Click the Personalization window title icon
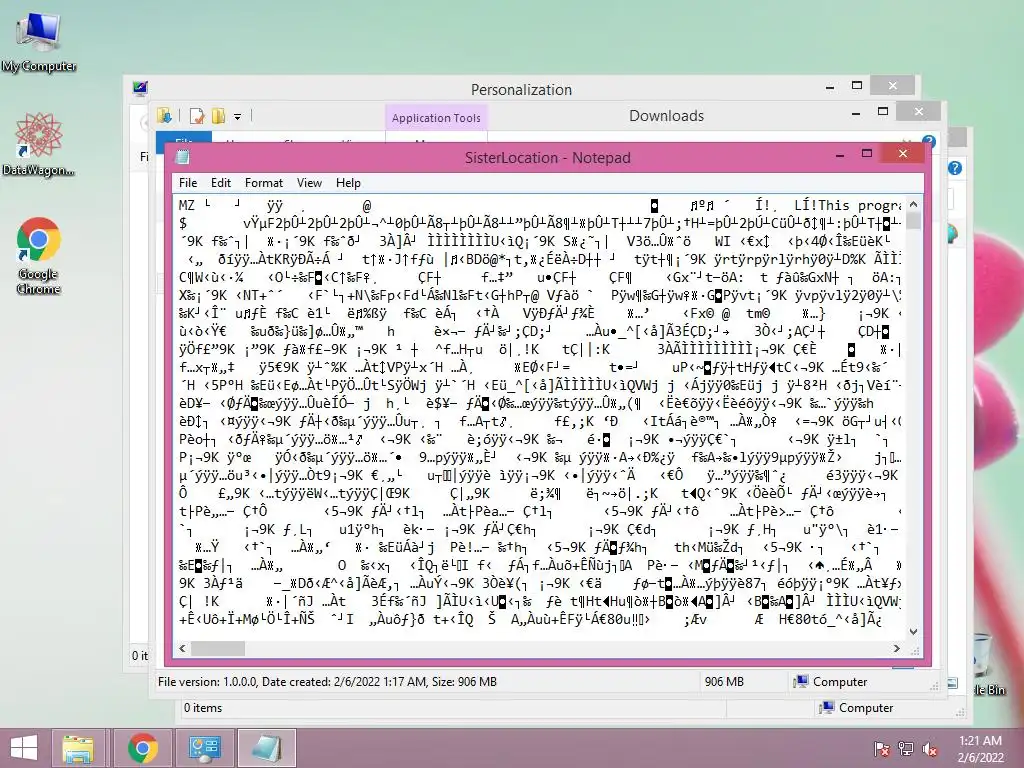The image size is (1024, 768). click(140, 88)
